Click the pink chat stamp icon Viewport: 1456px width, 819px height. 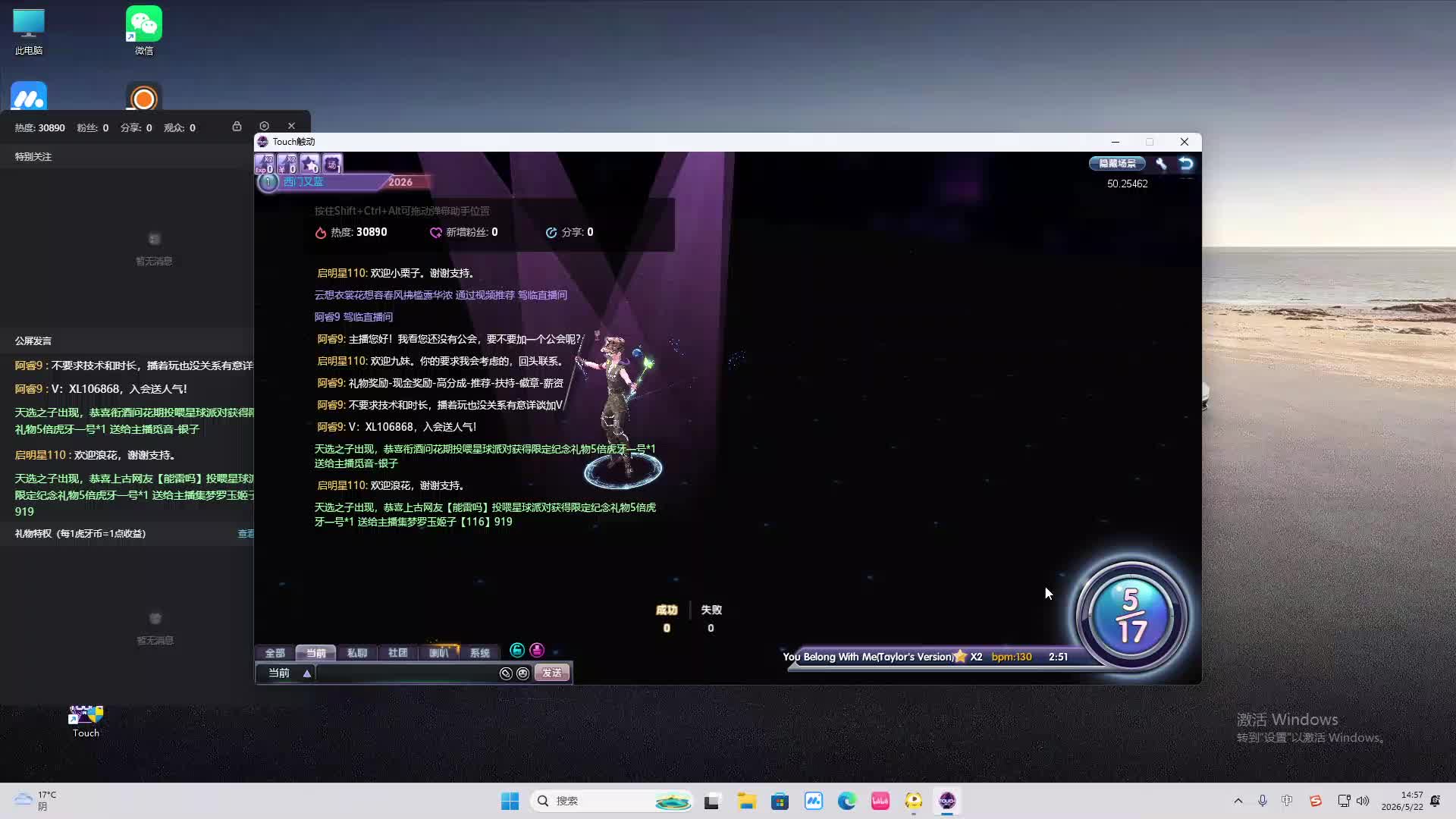pos(537,651)
